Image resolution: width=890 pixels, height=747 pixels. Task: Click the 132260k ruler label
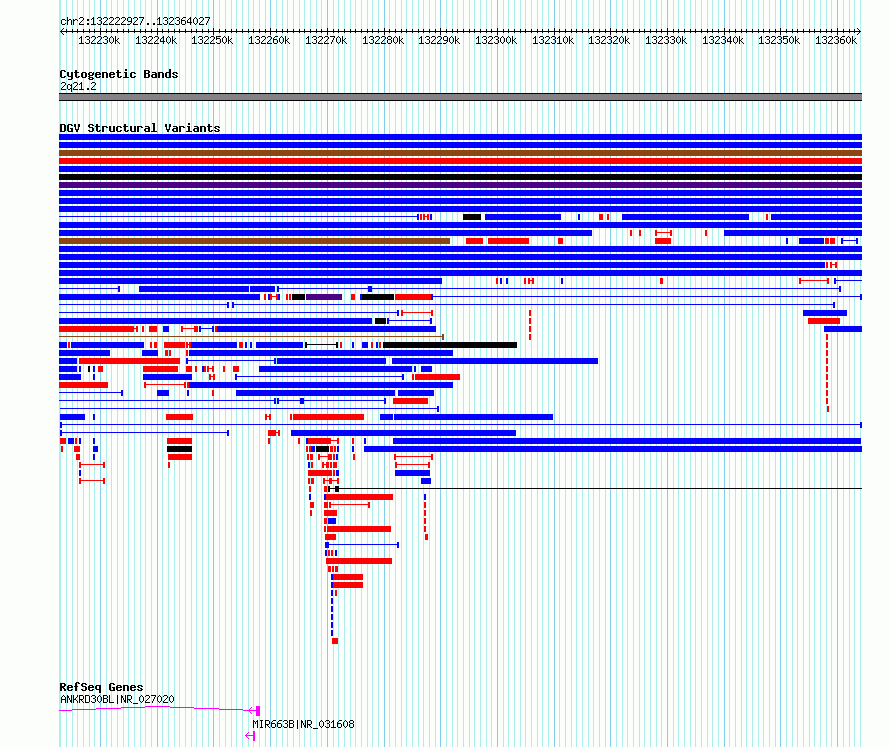pyautogui.click(x=269, y=40)
